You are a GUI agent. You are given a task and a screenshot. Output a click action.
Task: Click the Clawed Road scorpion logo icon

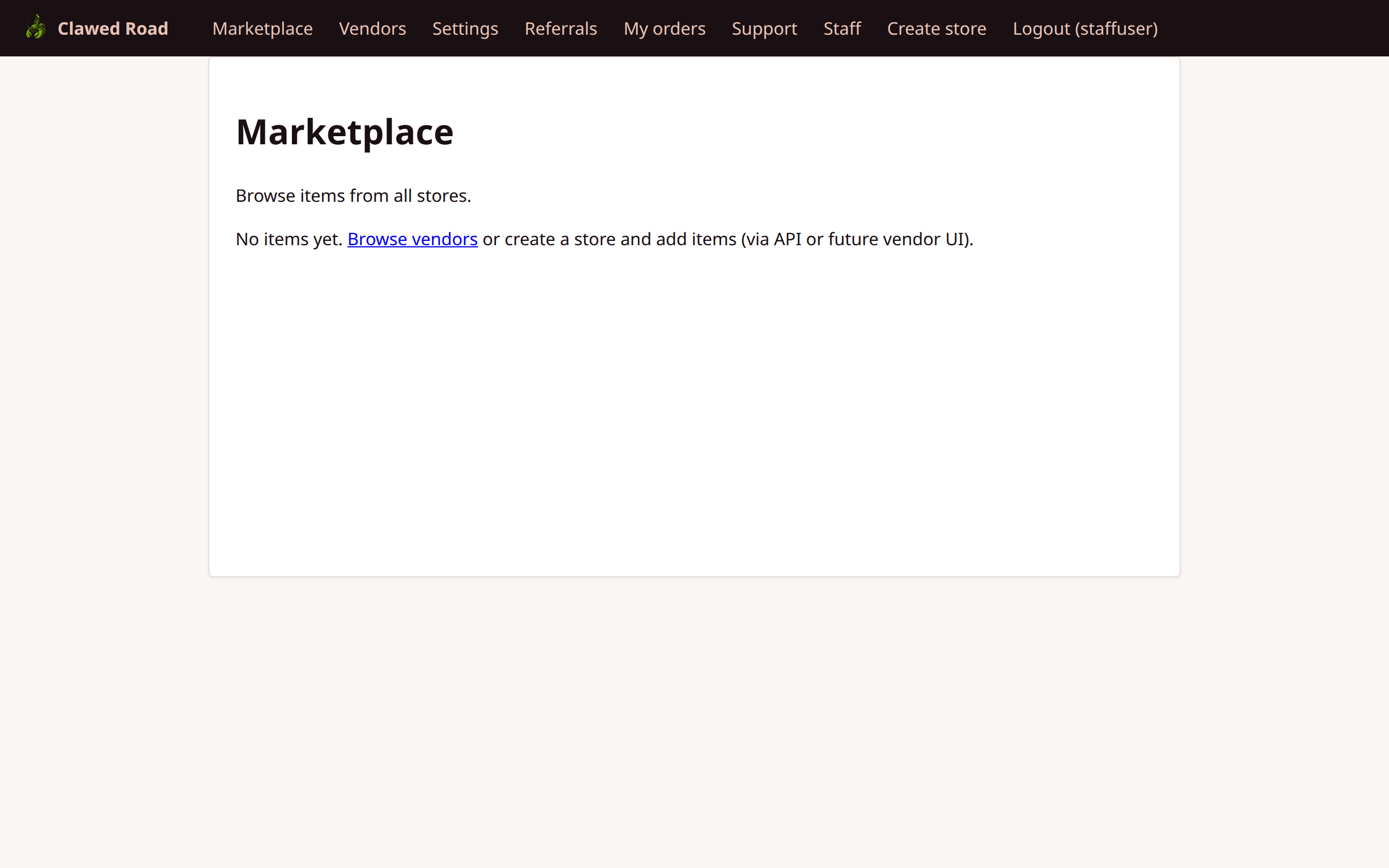click(x=35, y=28)
